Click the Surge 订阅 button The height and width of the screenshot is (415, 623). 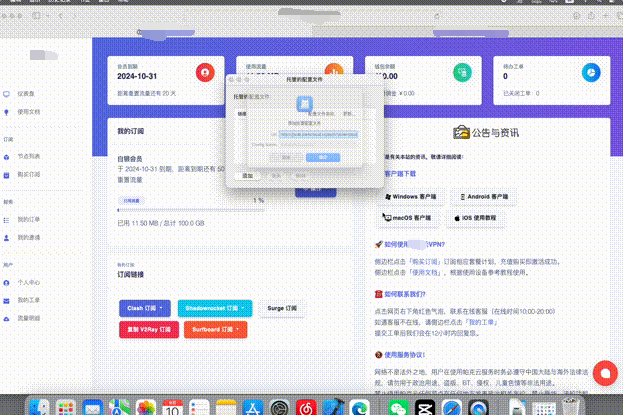[x=285, y=309]
